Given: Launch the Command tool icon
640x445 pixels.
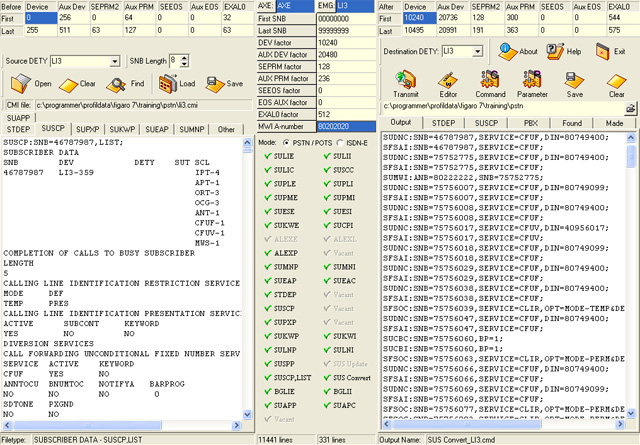Looking at the screenshot, I should (492, 78).
